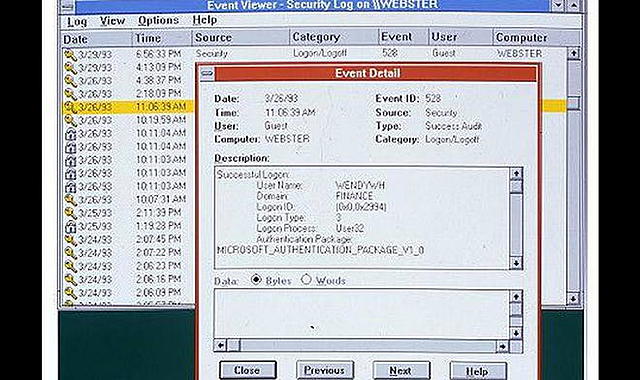Open the Log menu
Image resolution: width=640 pixels, height=380 pixels.
(x=77, y=21)
